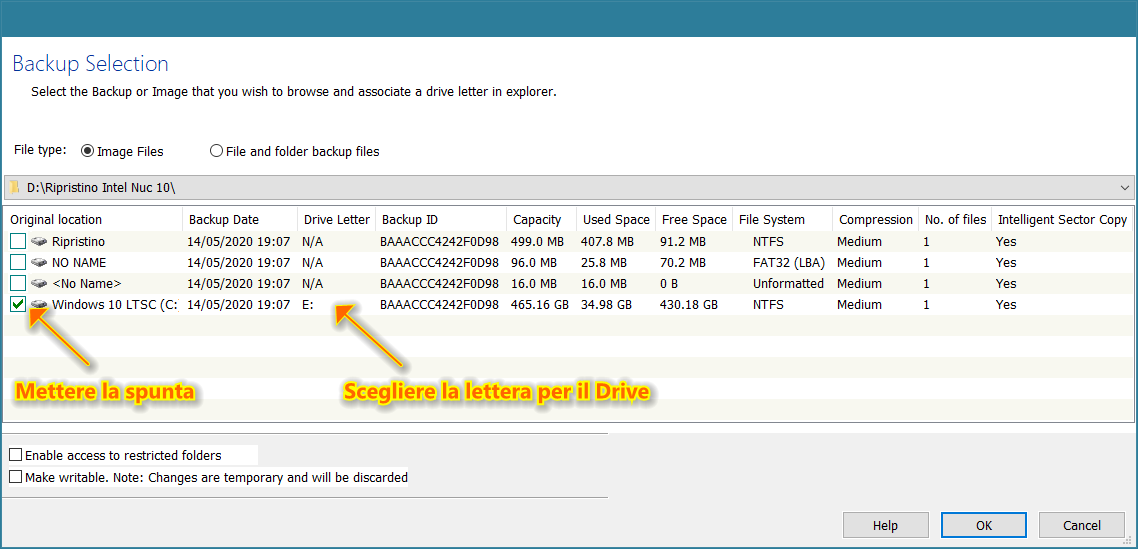Enable access to restricted folders

[15, 455]
